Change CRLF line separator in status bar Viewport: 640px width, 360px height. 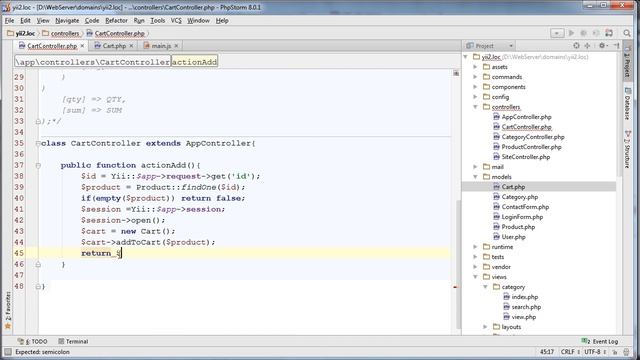[x=570, y=352]
